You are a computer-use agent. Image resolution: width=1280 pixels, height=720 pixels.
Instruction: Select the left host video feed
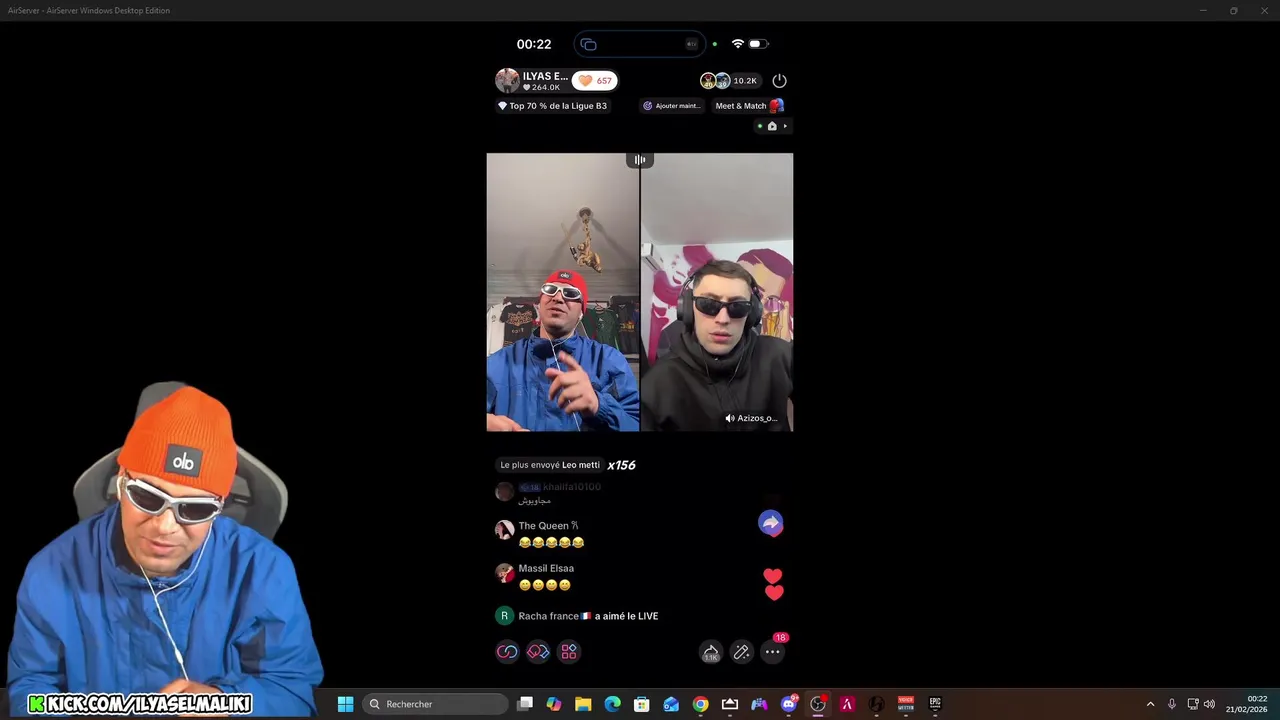tap(563, 292)
